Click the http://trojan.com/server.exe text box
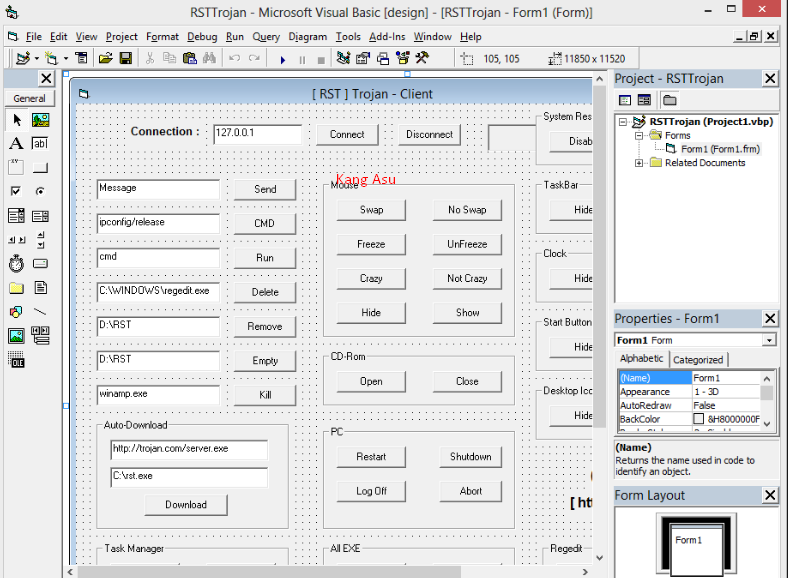The image size is (788, 578). pos(189,450)
